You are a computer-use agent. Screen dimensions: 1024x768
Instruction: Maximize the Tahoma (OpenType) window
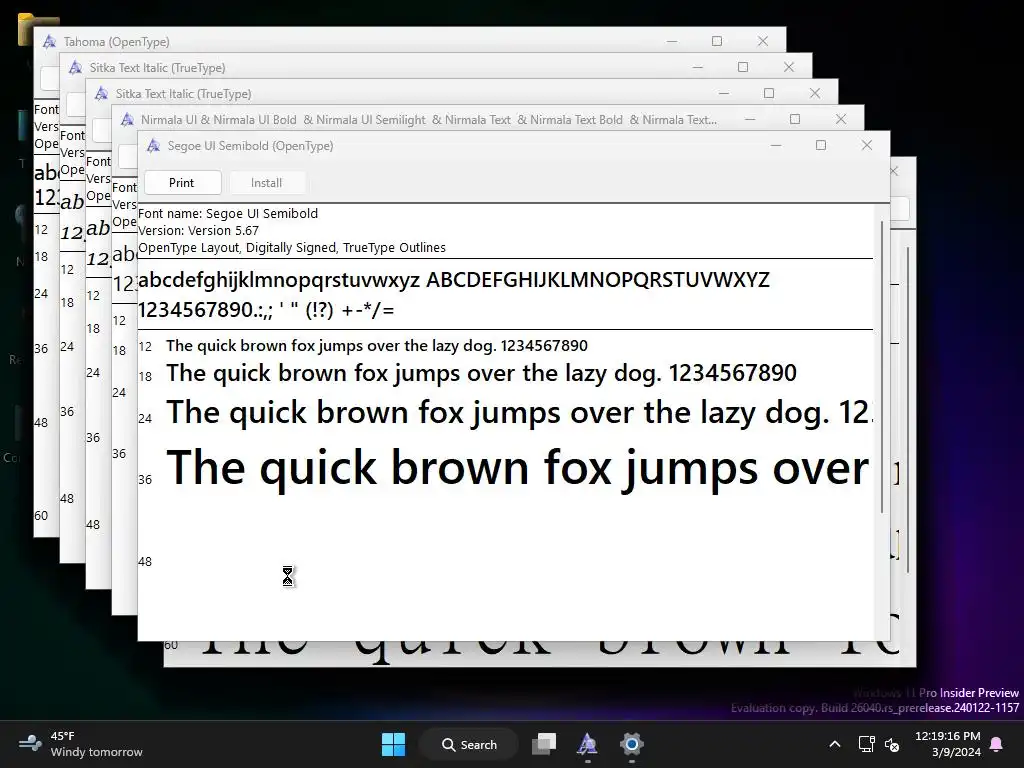[716, 41]
